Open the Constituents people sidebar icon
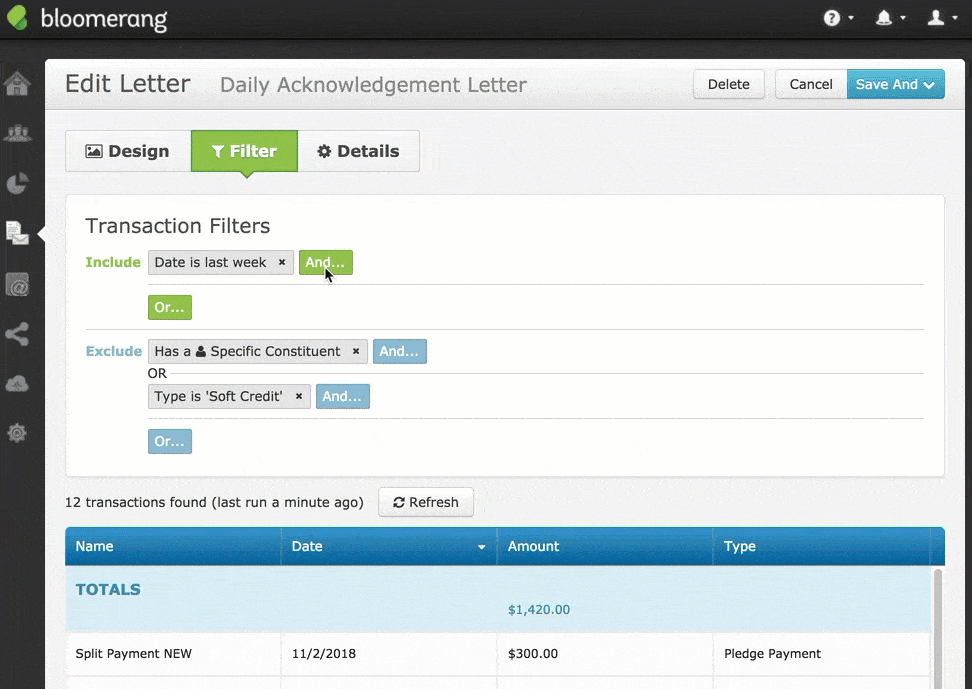Viewport: 972px width, 689px height. [x=18, y=133]
